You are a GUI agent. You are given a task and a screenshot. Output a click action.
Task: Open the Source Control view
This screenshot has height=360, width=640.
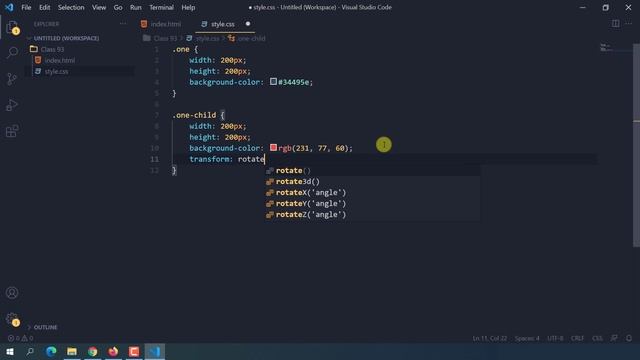(x=12, y=78)
